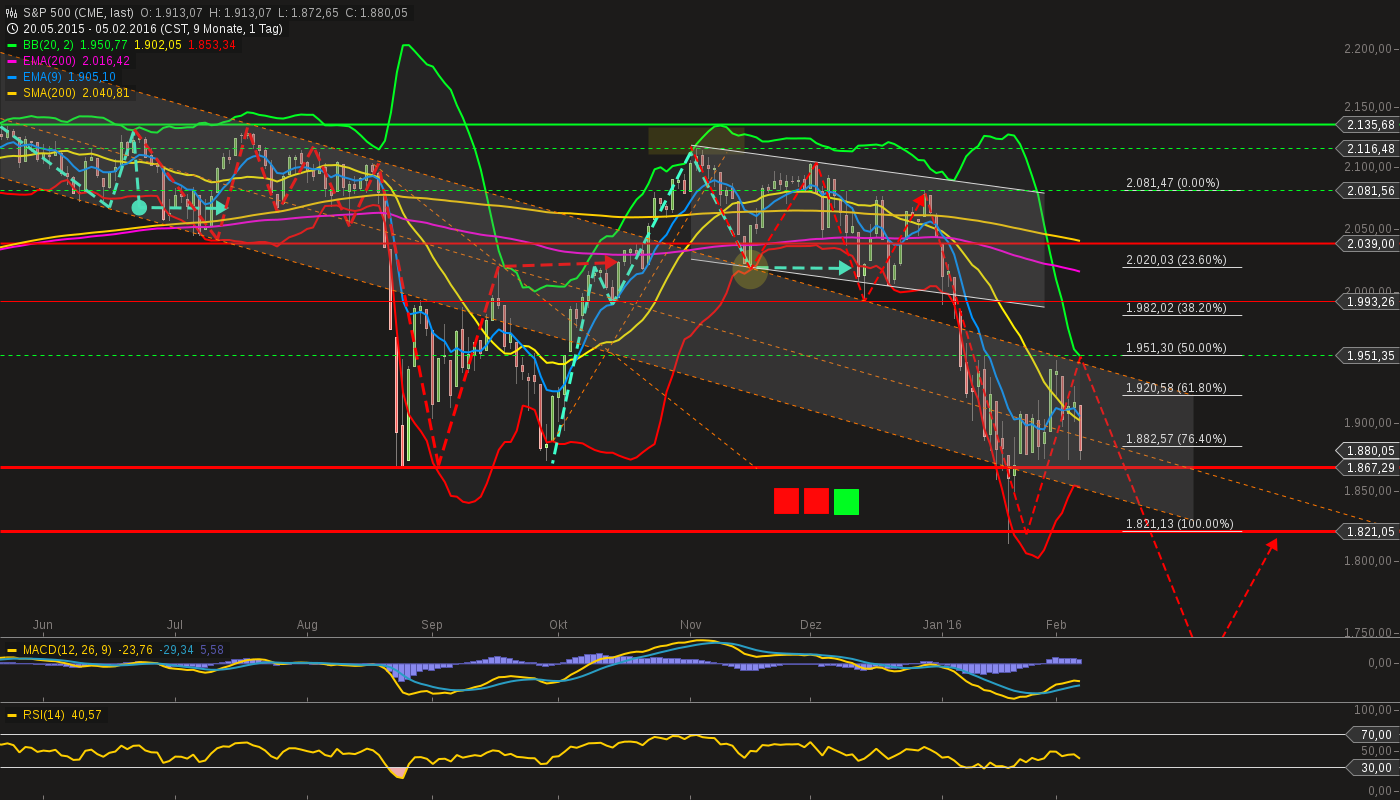This screenshot has width=1400, height=800.
Task: Click the Jun month label on time axis
Action: 43,625
